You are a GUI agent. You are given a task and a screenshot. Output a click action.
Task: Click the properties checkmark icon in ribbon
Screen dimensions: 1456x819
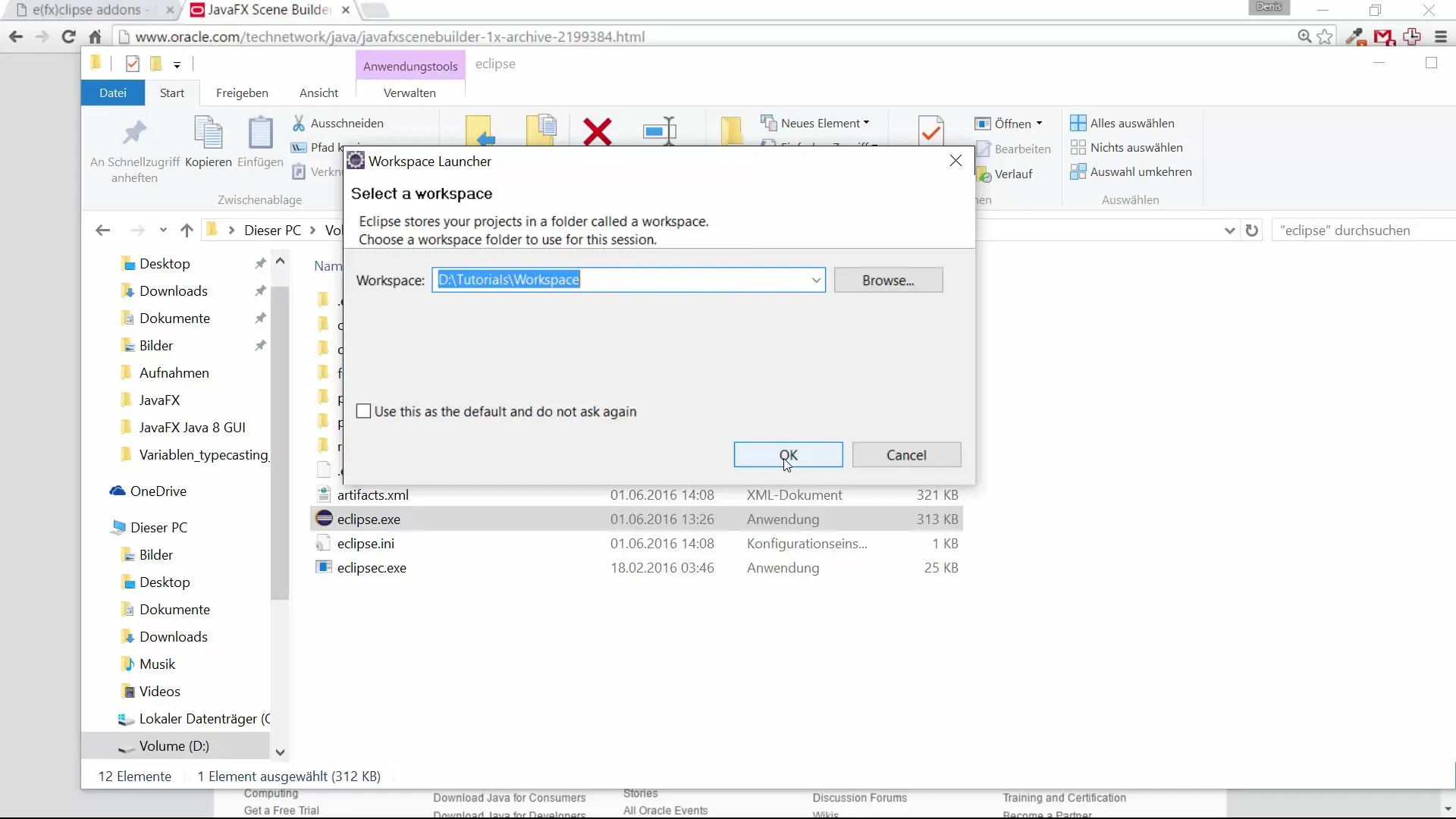(931, 130)
